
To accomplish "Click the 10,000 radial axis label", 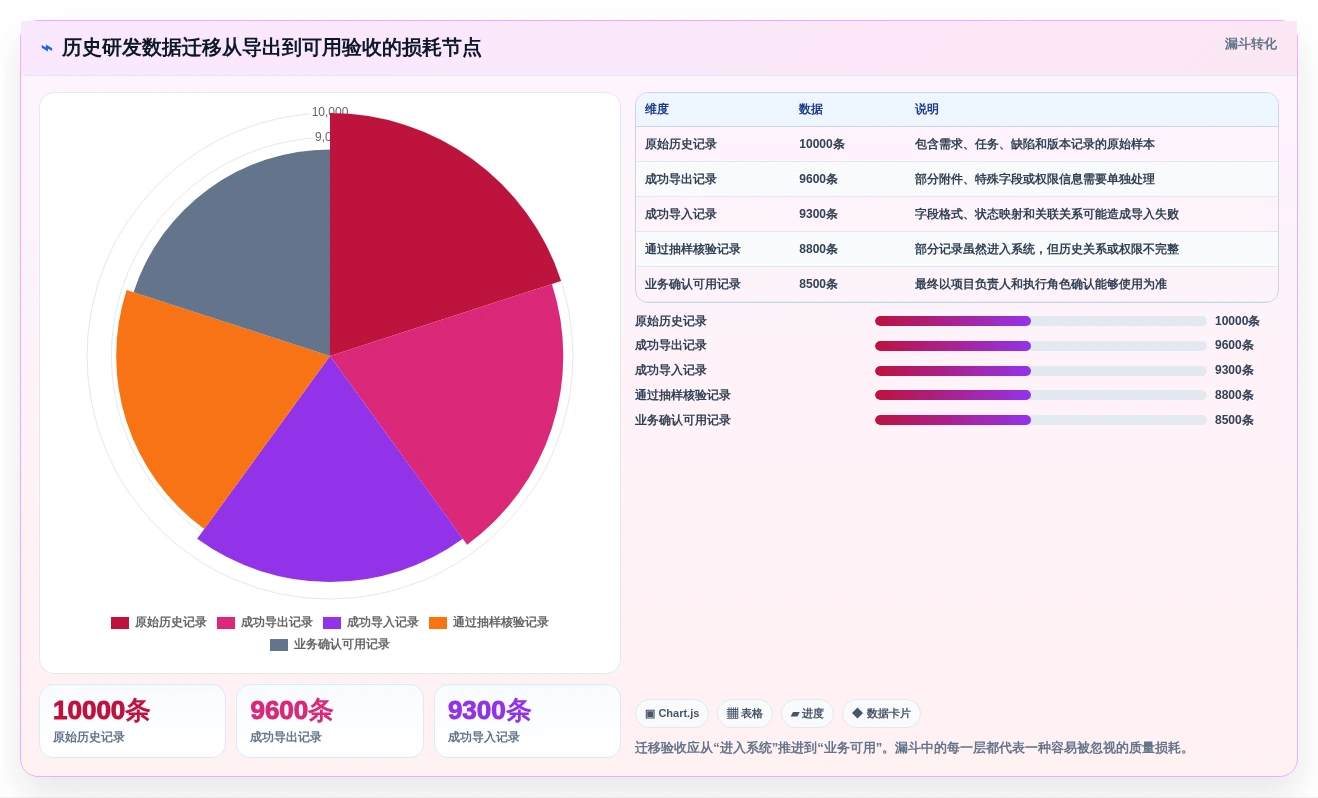I will (330, 112).
